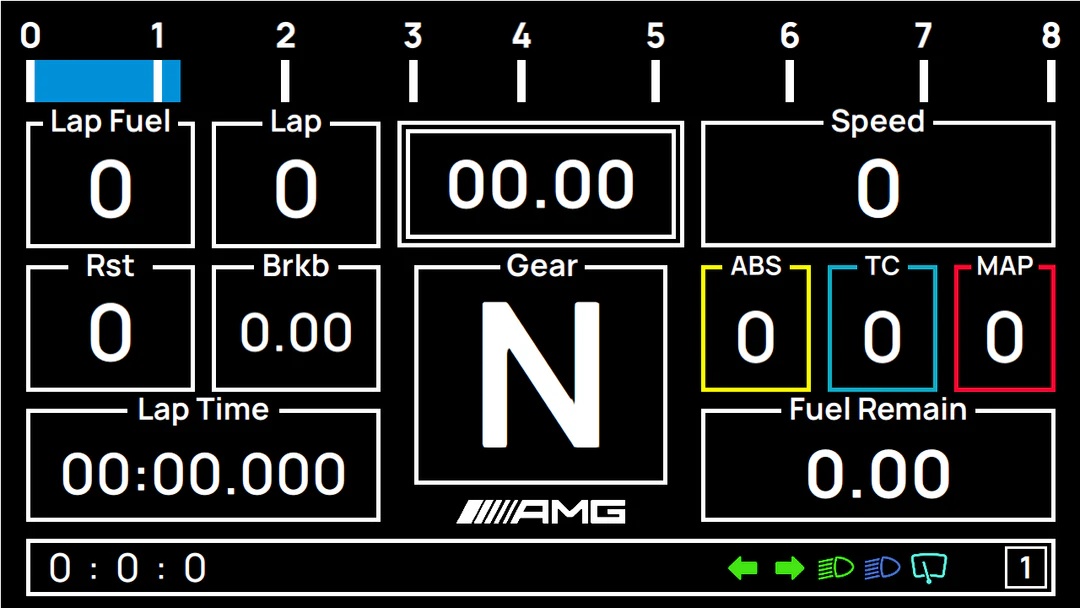The image size is (1080, 608).
Task: Click the left turn signal arrow
Action: click(743, 569)
